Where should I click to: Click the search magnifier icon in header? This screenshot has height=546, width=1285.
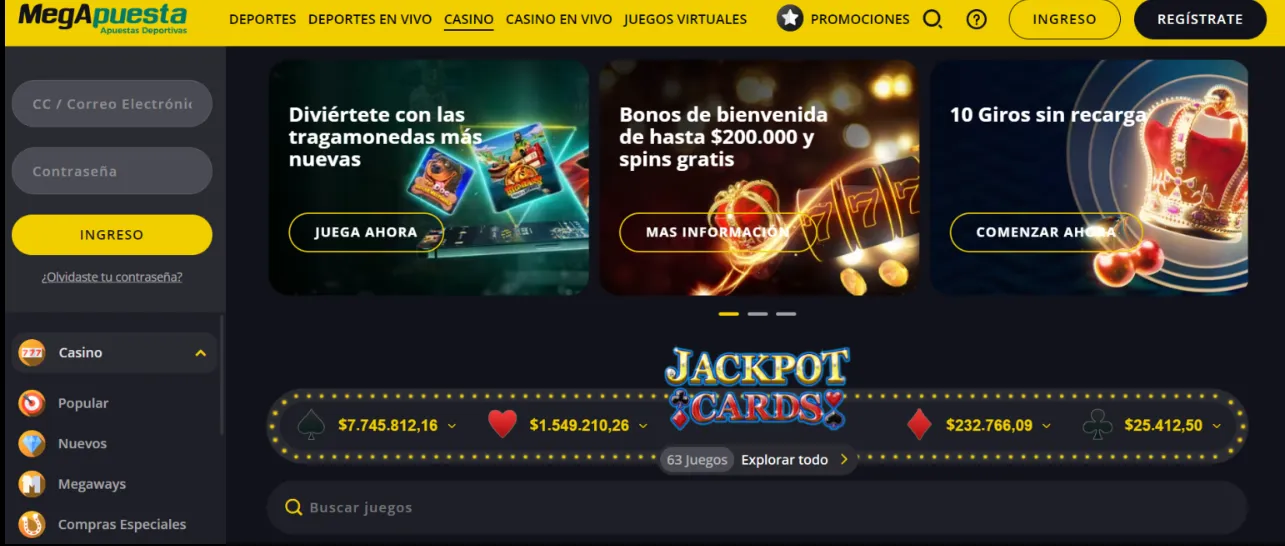[x=933, y=19]
